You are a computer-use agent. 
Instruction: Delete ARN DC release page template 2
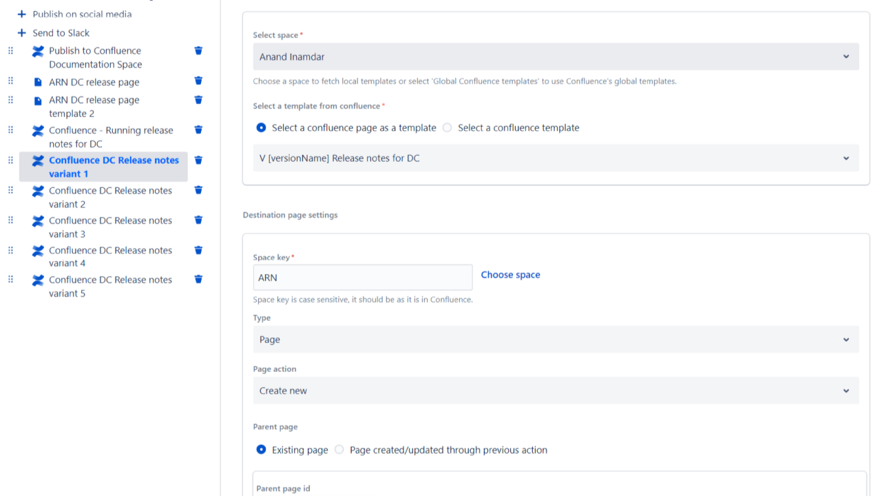pos(198,100)
